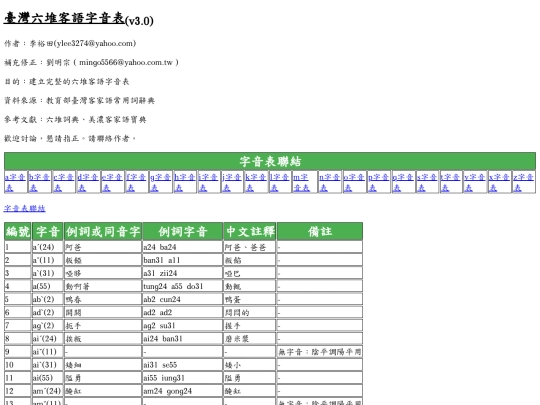
Task: Click the 編號 column header
Action: coord(18,231)
